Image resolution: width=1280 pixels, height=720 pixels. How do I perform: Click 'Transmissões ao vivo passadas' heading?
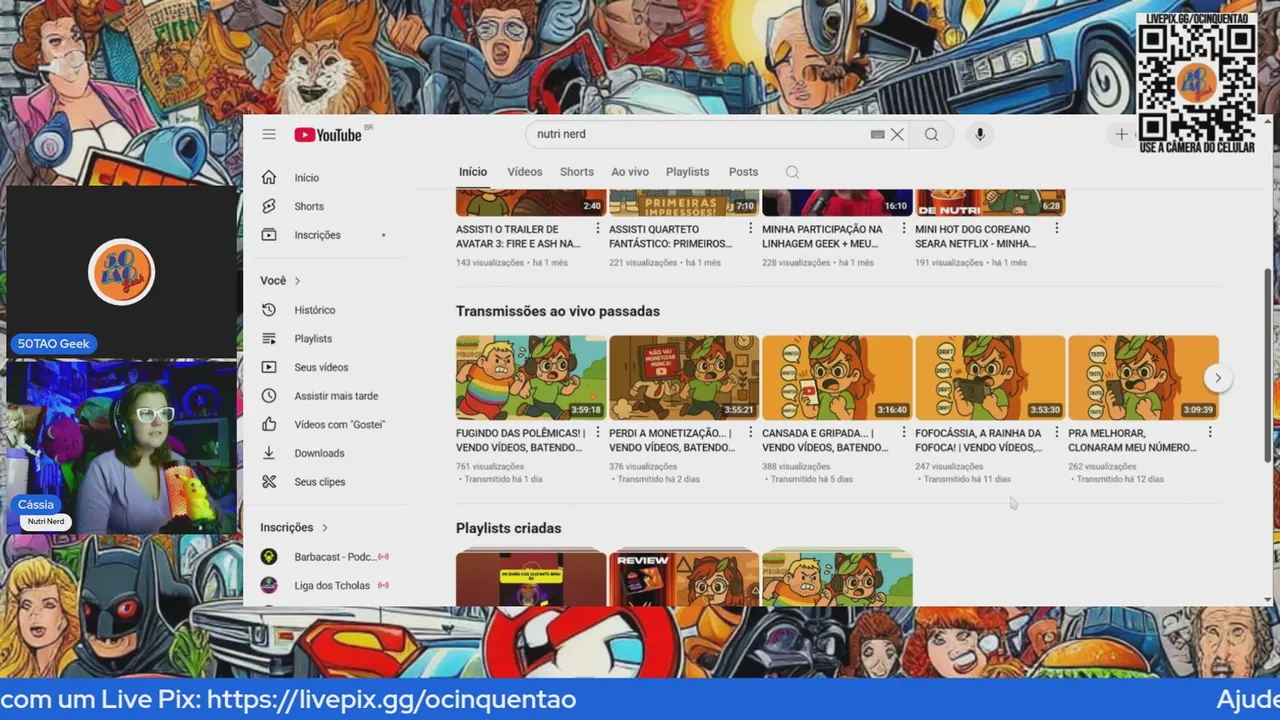point(558,311)
